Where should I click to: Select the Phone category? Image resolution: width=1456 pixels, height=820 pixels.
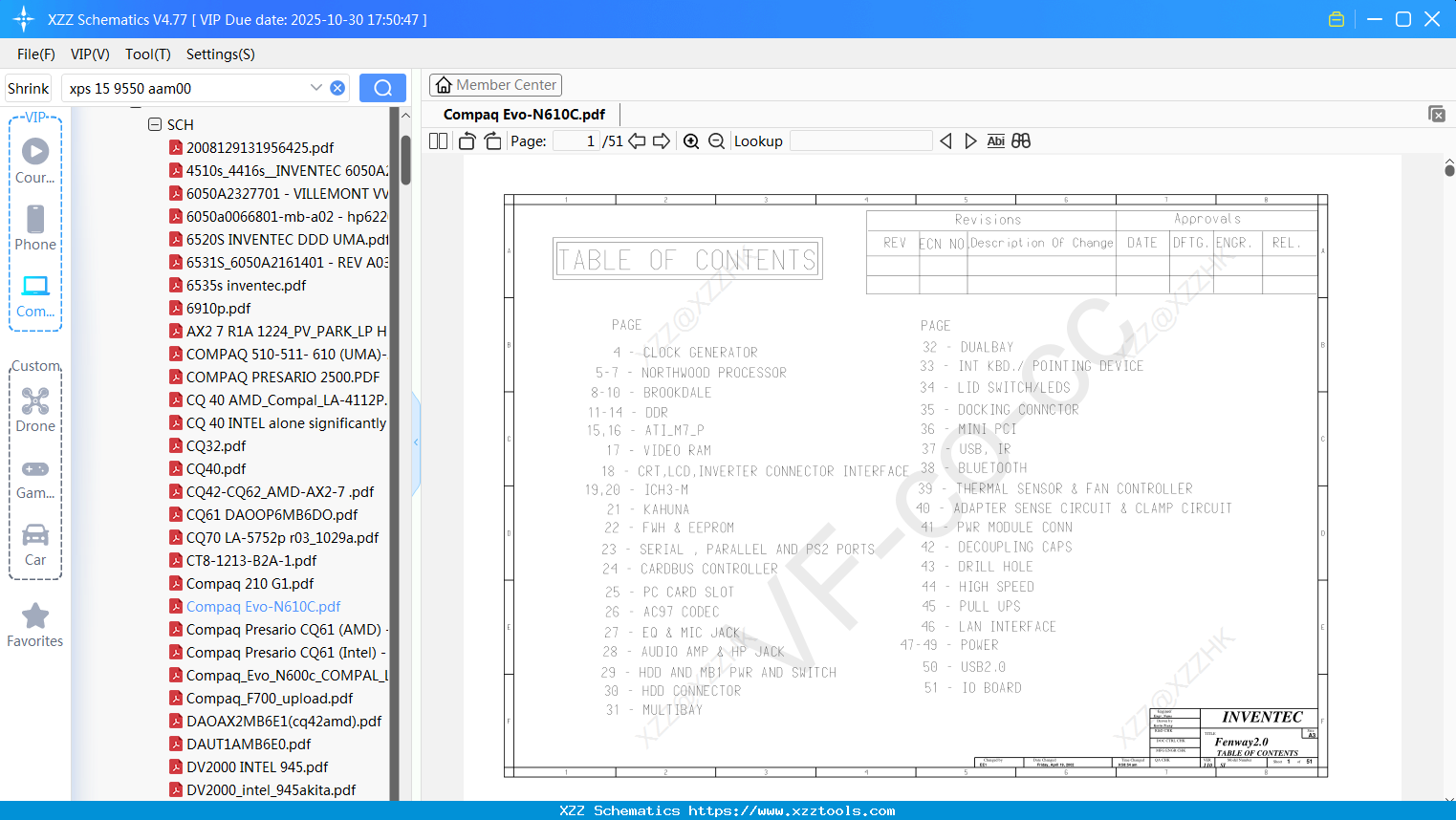click(35, 227)
